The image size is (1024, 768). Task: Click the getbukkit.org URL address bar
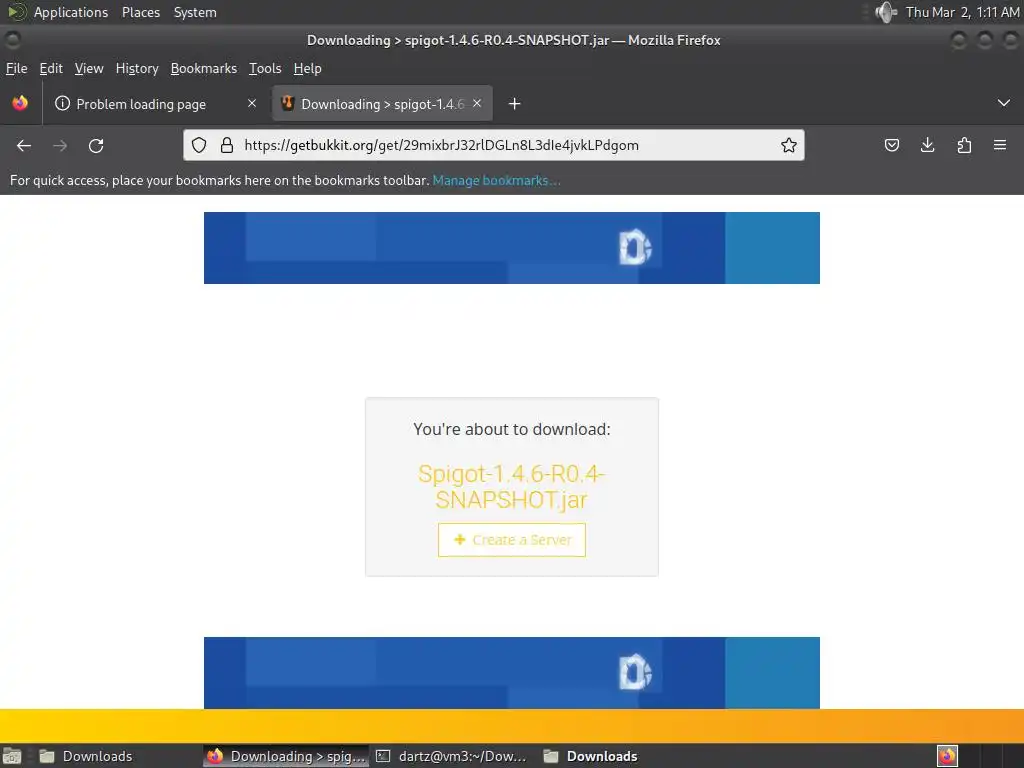pyautogui.click(x=494, y=145)
